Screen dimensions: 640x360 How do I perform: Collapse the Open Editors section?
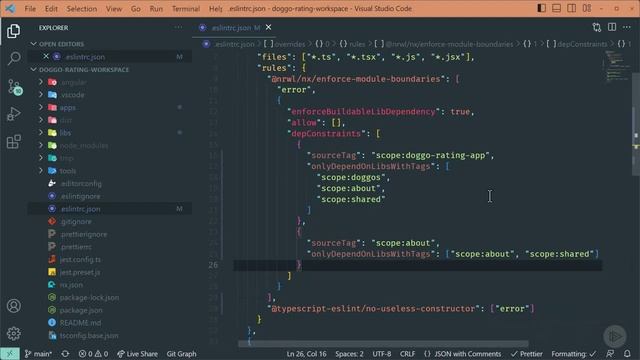pyautogui.click(x=61, y=44)
